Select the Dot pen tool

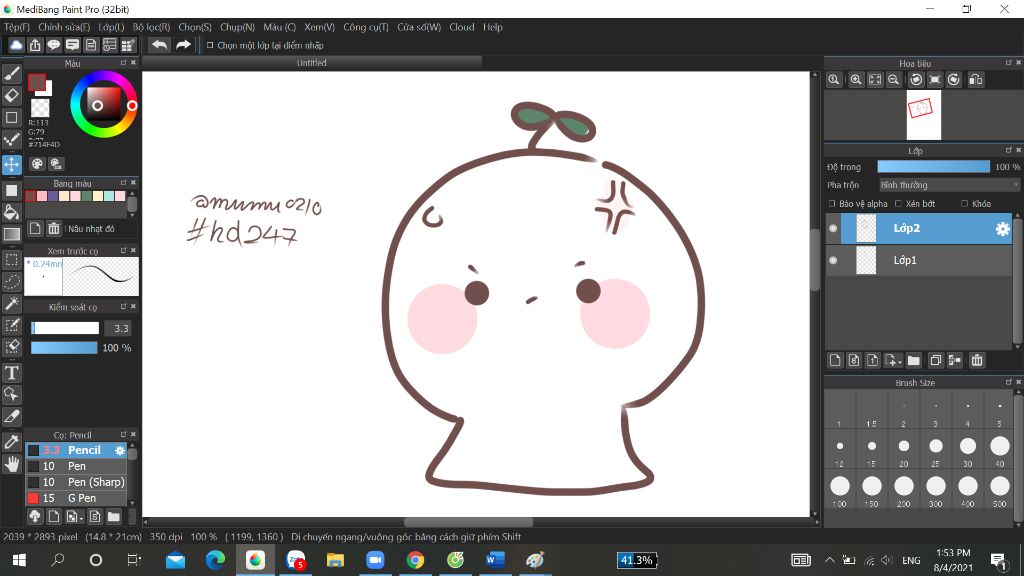12,139
